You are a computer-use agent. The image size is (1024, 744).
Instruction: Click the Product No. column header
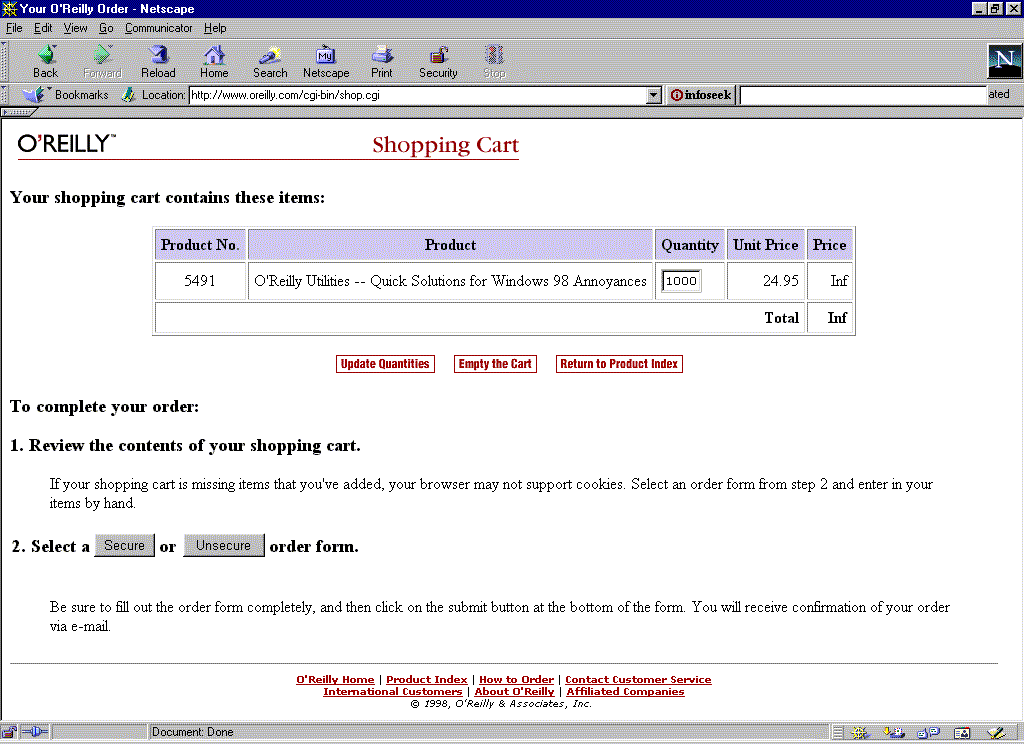200,245
